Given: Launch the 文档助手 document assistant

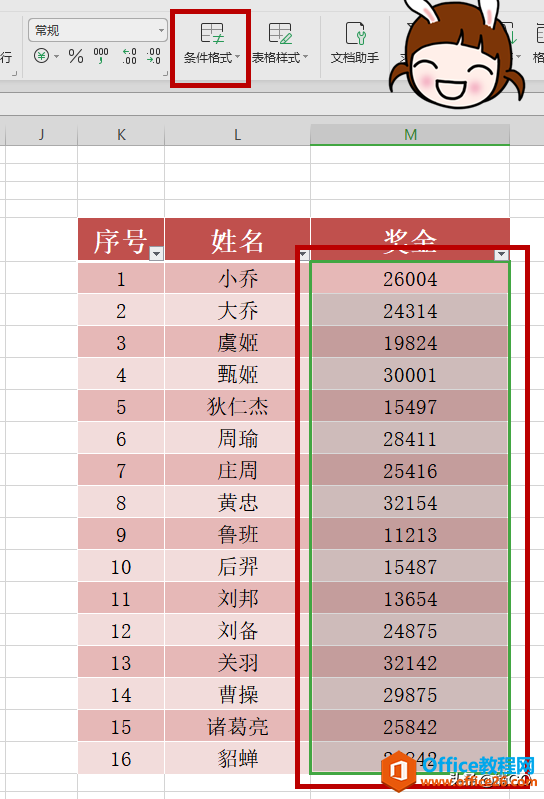Looking at the screenshot, I should click(x=355, y=44).
